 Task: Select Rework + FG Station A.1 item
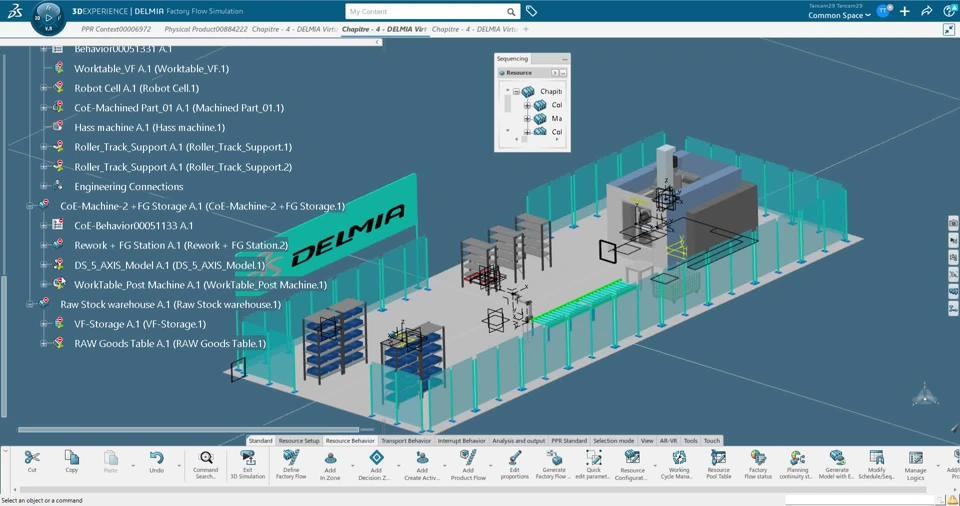point(181,245)
